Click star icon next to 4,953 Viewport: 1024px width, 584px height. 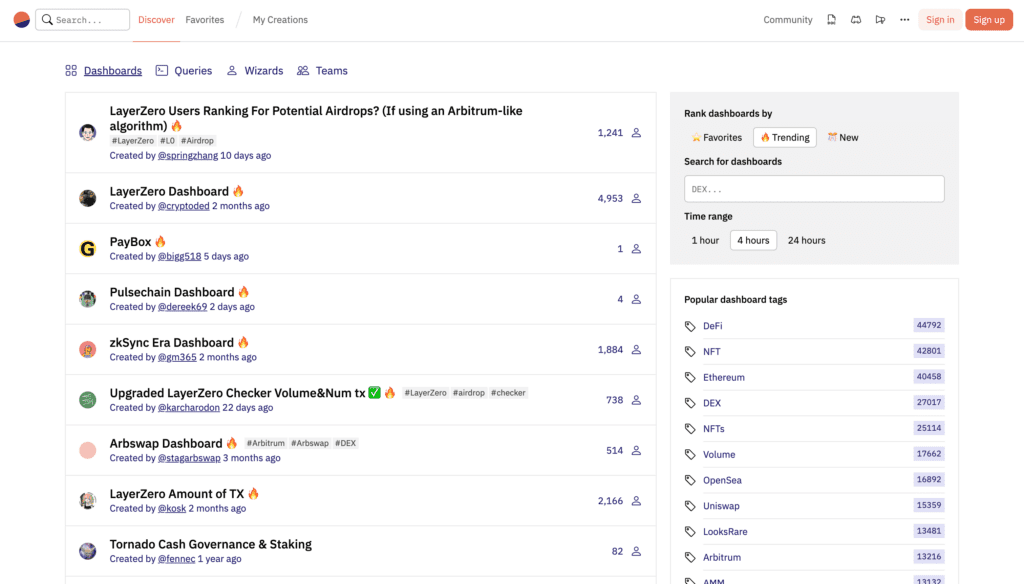click(636, 198)
